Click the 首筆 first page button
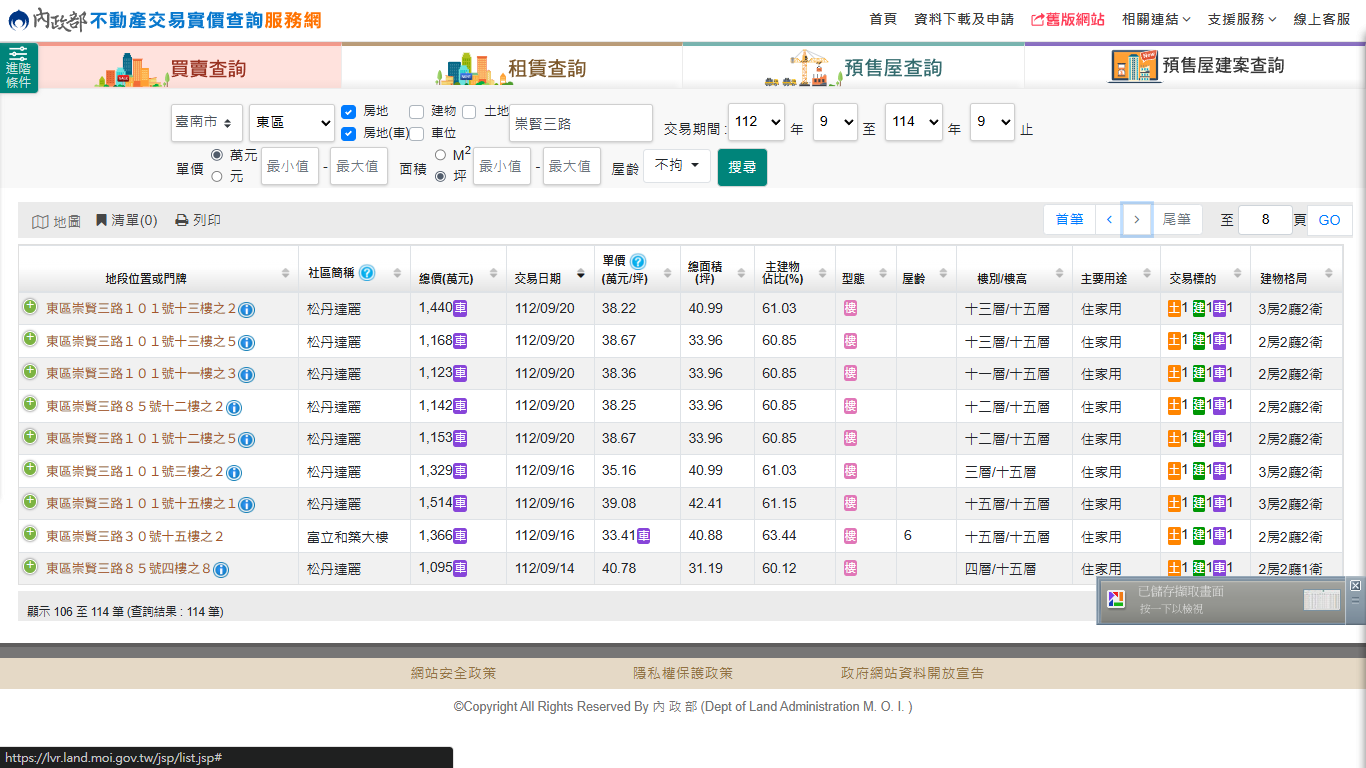The height and width of the screenshot is (768, 1366). [x=1069, y=220]
